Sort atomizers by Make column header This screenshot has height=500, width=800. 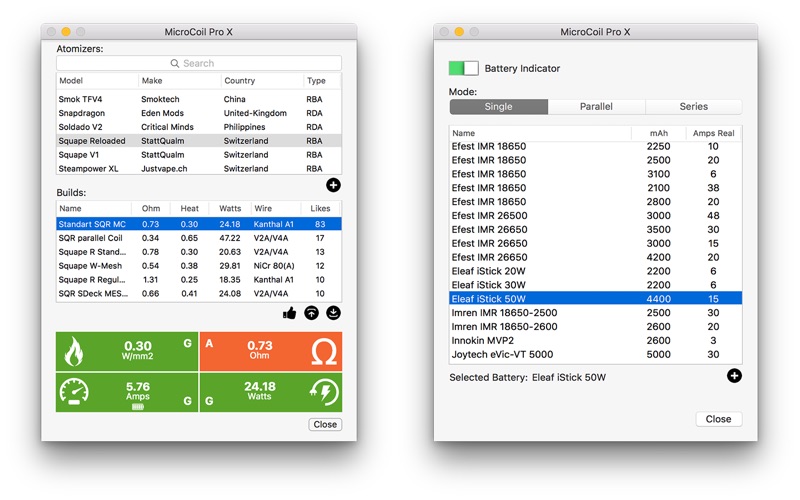[180, 81]
